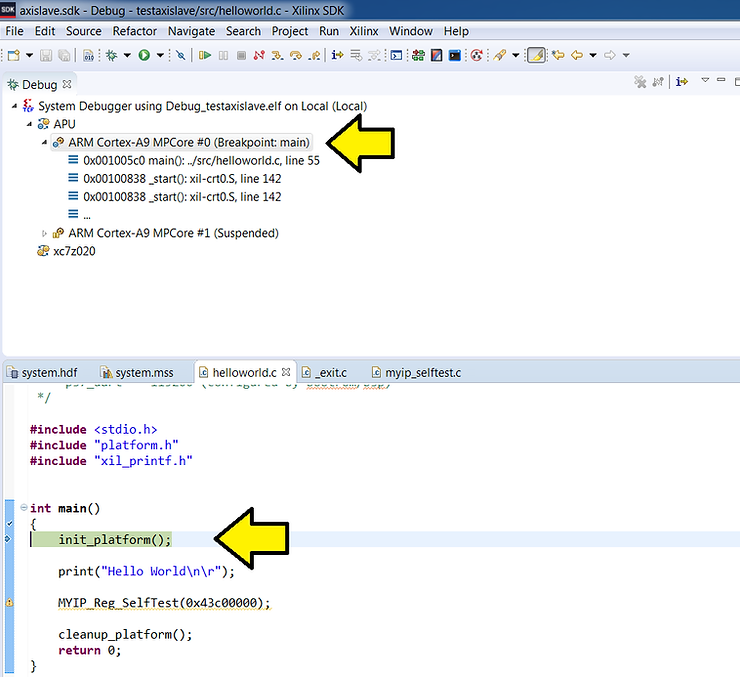Click the Save All icon
The image size is (740, 677).
pos(64,55)
